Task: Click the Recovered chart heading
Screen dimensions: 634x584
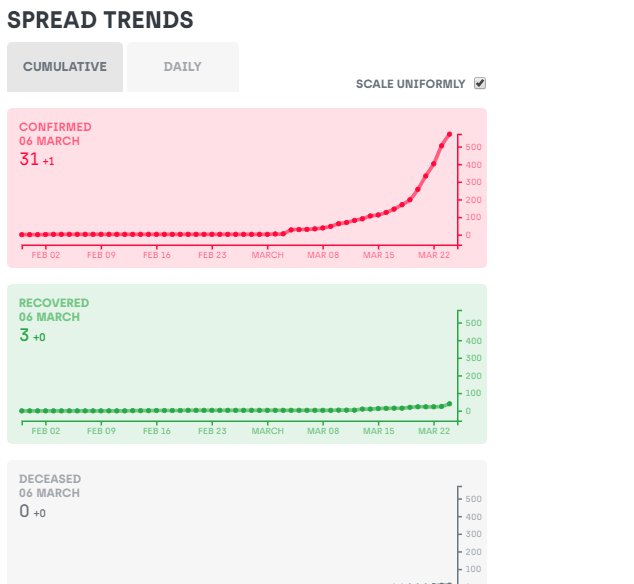Action: [x=54, y=303]
